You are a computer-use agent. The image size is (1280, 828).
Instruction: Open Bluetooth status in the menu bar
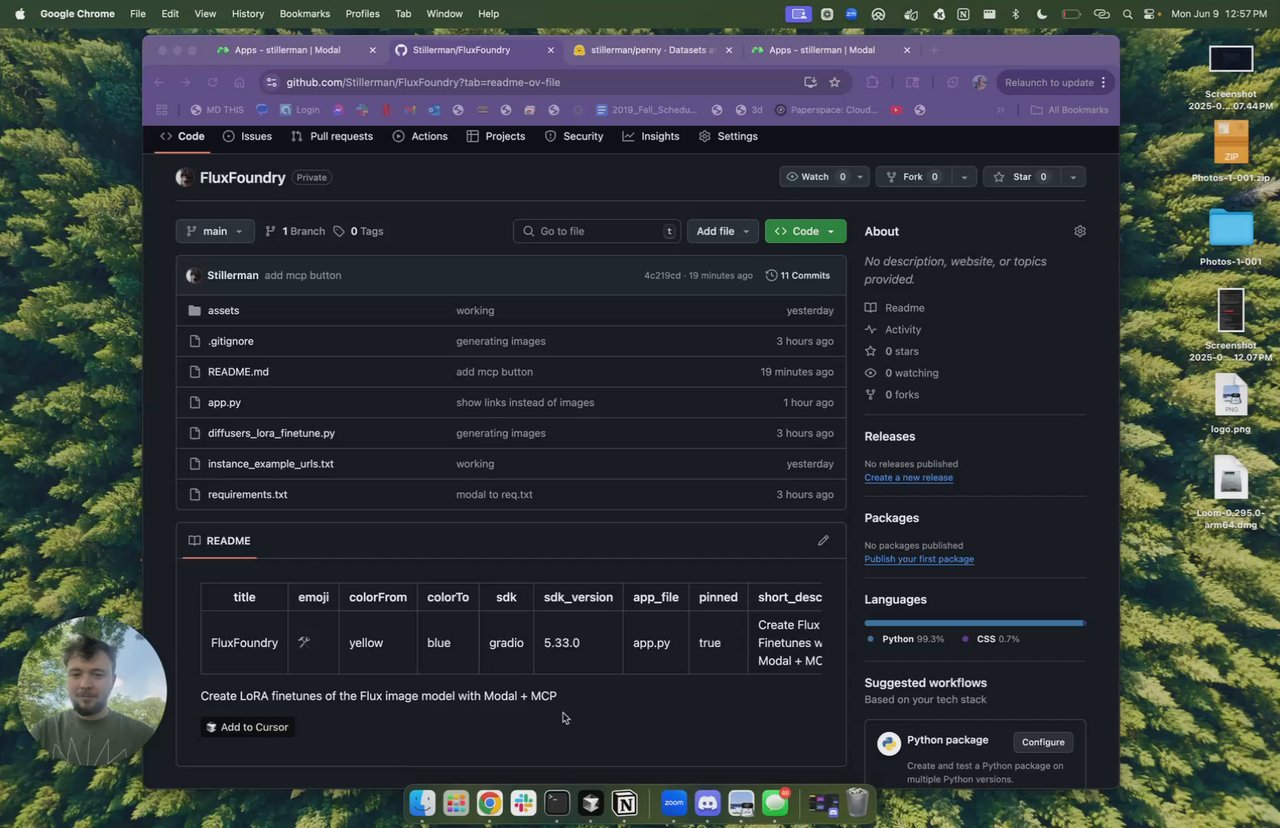click(x=1015, y=14)
